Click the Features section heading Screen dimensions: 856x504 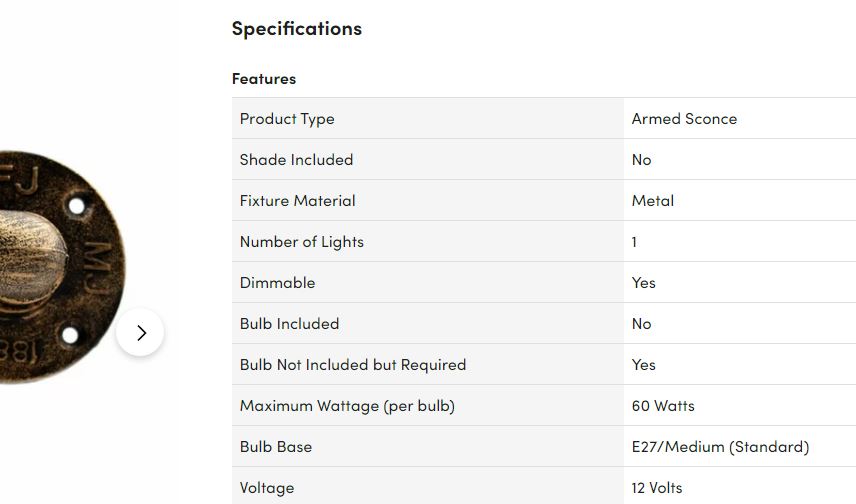pyautogui.click(x=264, y=78)
